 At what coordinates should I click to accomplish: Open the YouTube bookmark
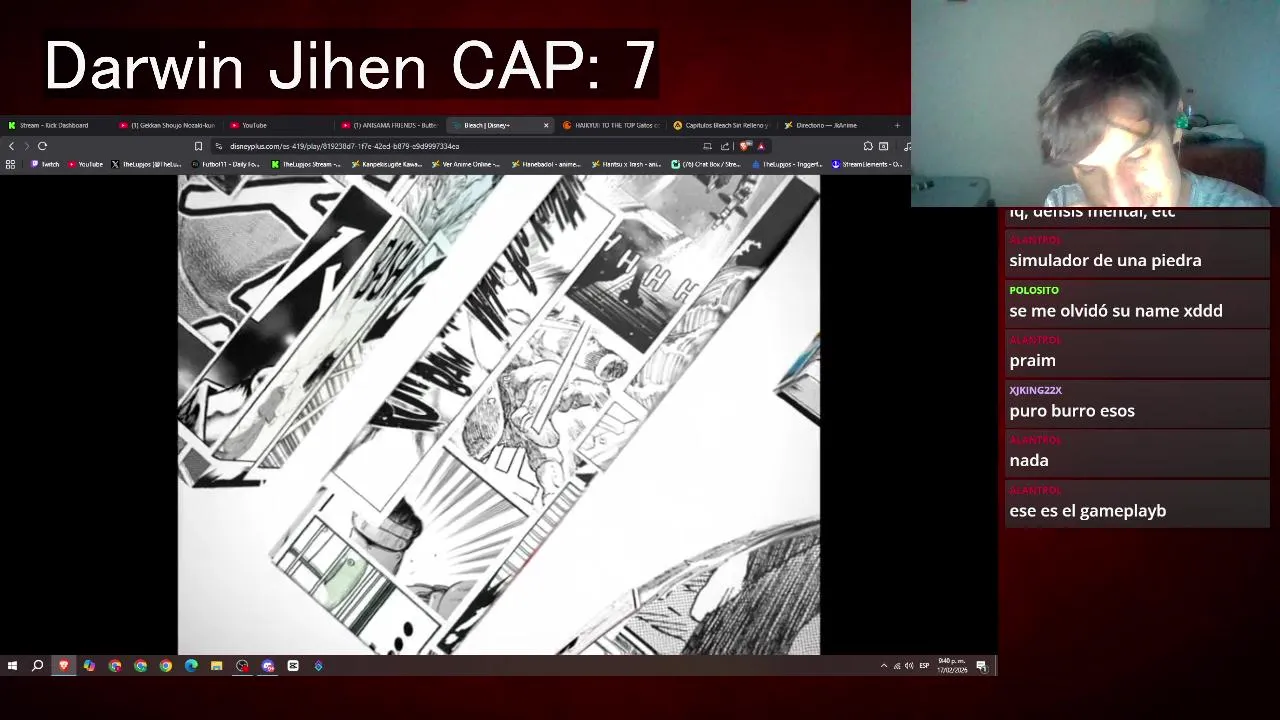[86, 164]
